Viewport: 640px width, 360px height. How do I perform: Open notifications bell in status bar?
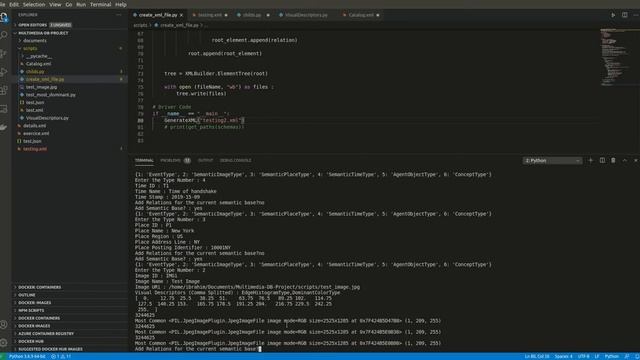point(637,356)
